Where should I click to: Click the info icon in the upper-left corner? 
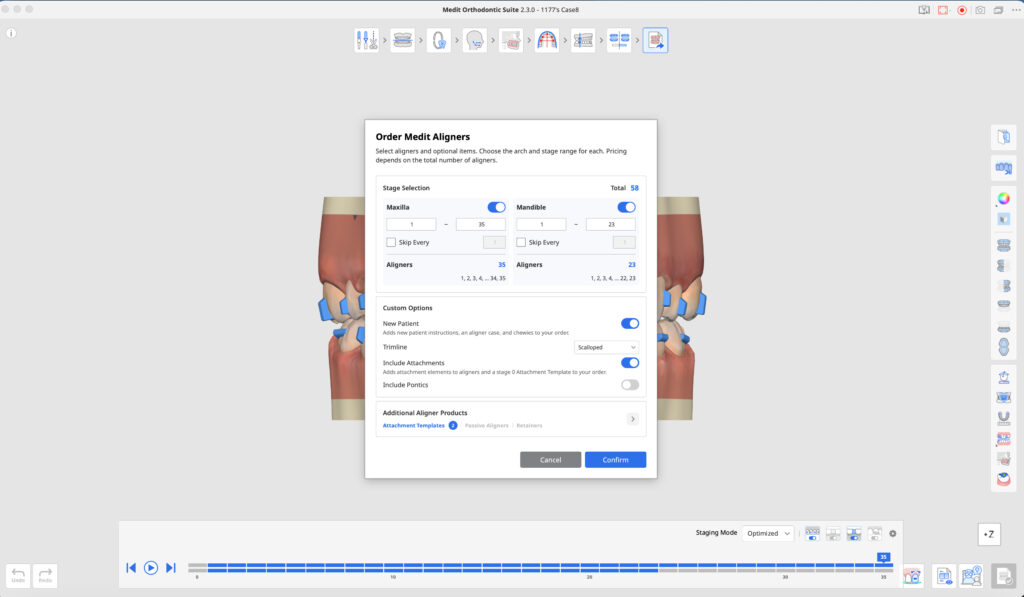click(11, 33)
